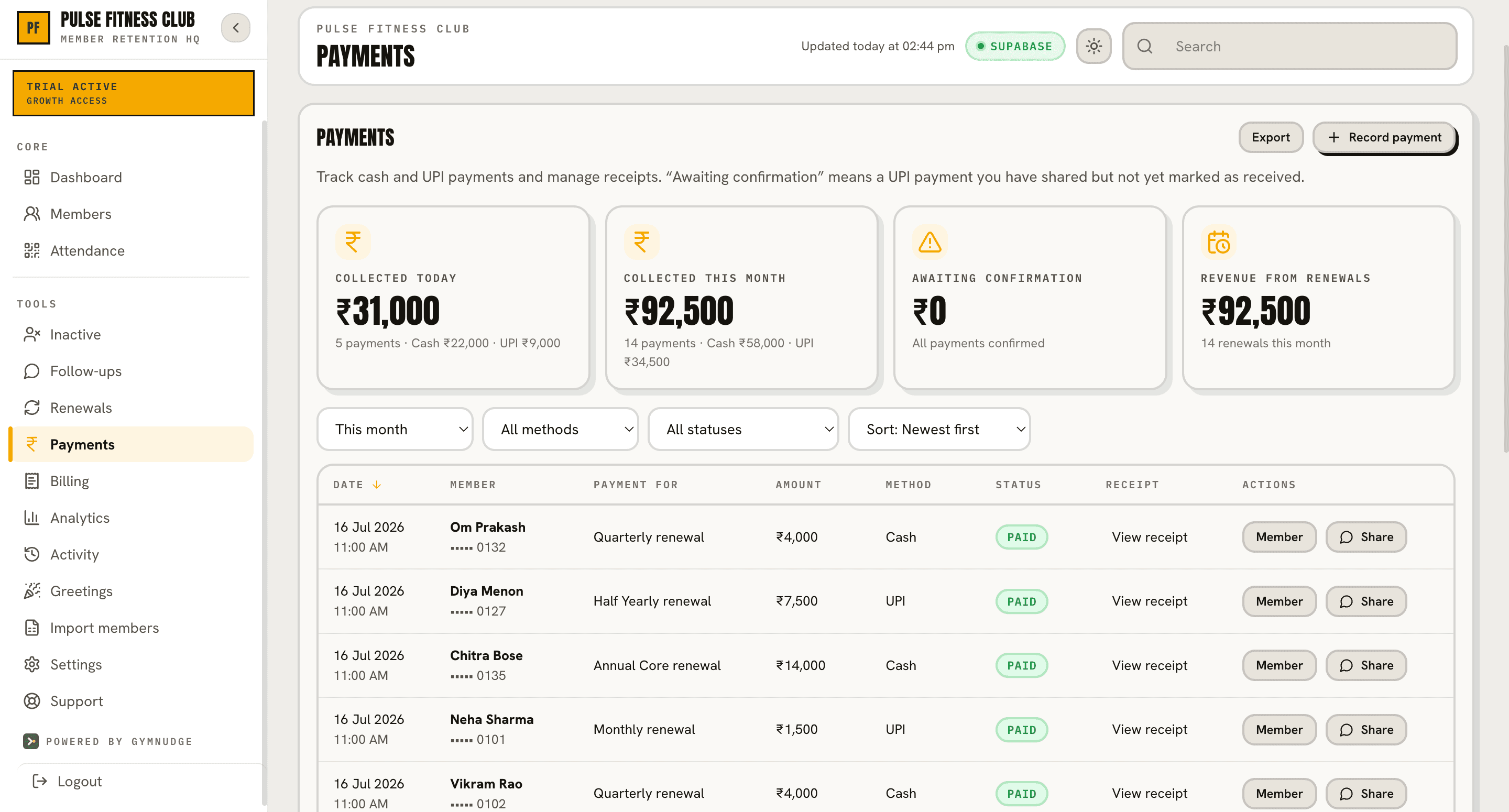
Task: Open the All statuses filter dropdown
Action: (743, 430)
